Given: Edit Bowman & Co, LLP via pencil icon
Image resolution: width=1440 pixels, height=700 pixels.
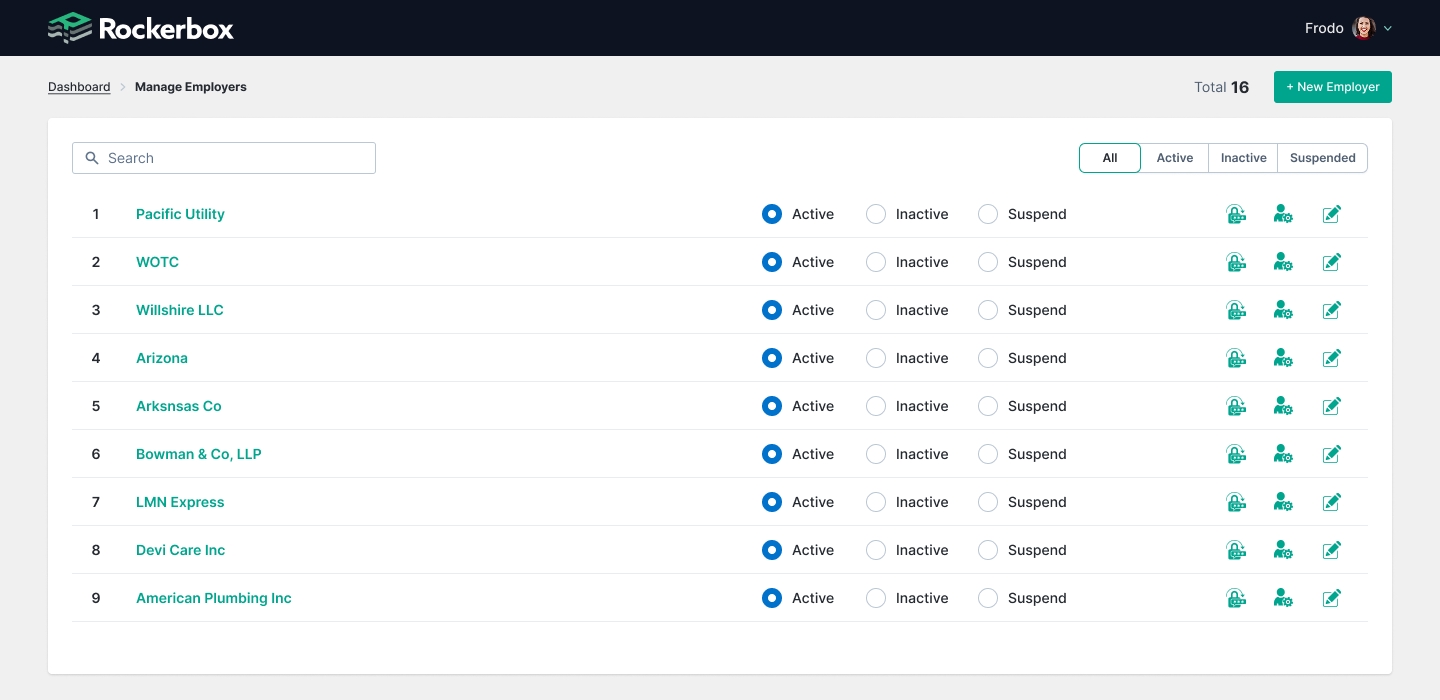Looking at the screenshot, I should coord(1331,454).
